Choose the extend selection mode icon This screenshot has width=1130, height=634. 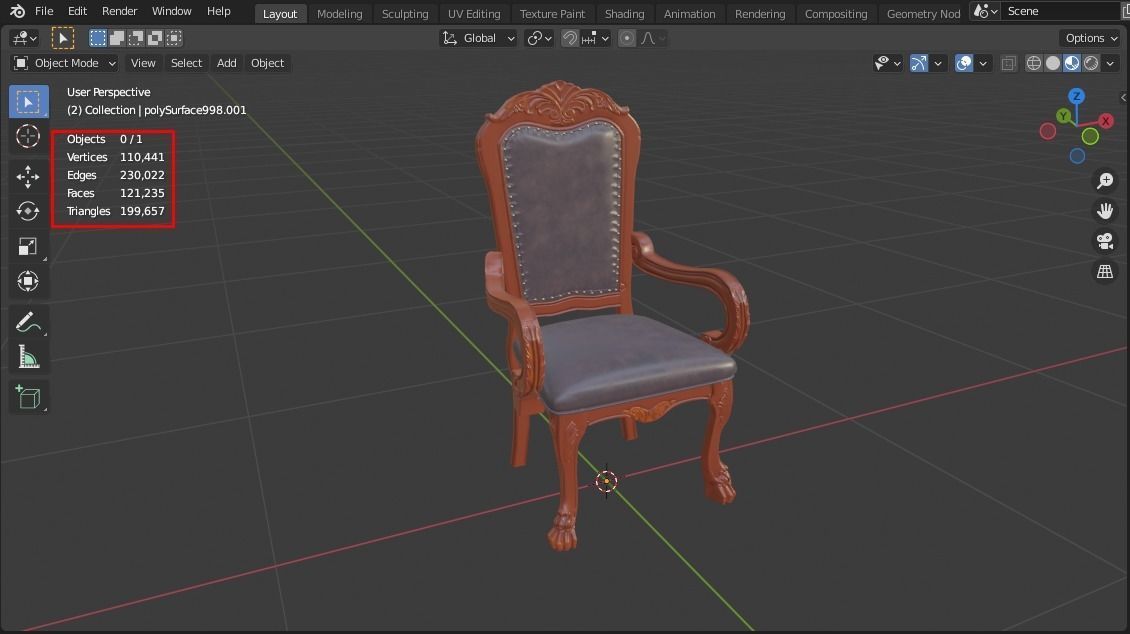click(117, 38)
